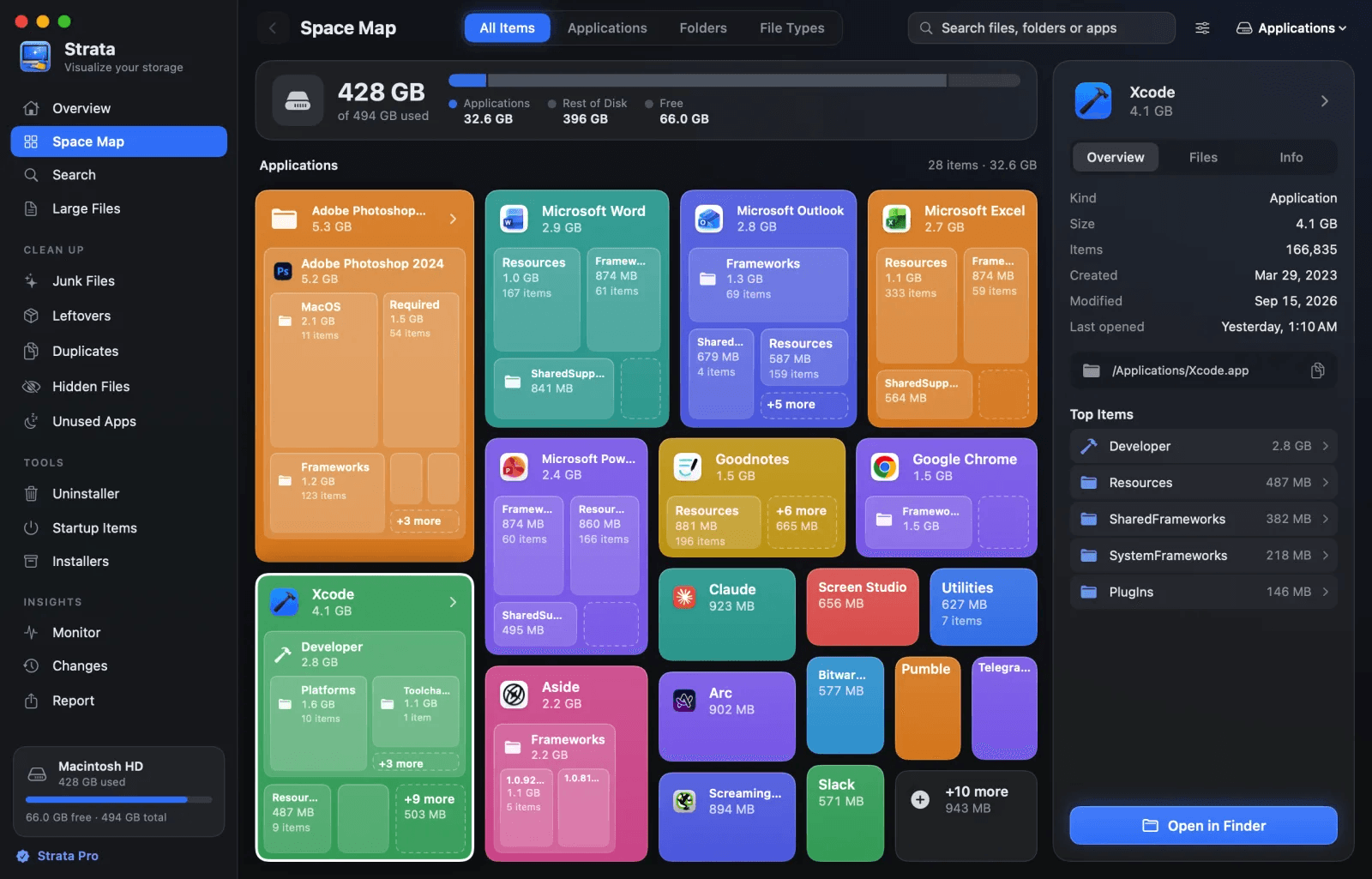Click the disk usage storage bar

[x=734, y=81]
